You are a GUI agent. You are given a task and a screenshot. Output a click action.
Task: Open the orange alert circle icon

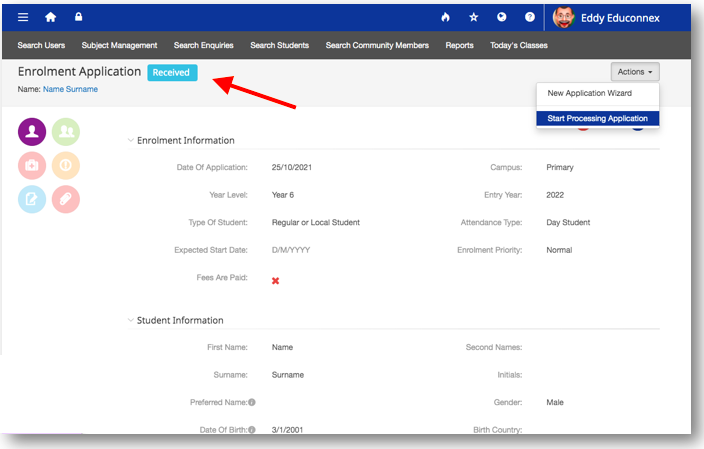coord(66,165)
